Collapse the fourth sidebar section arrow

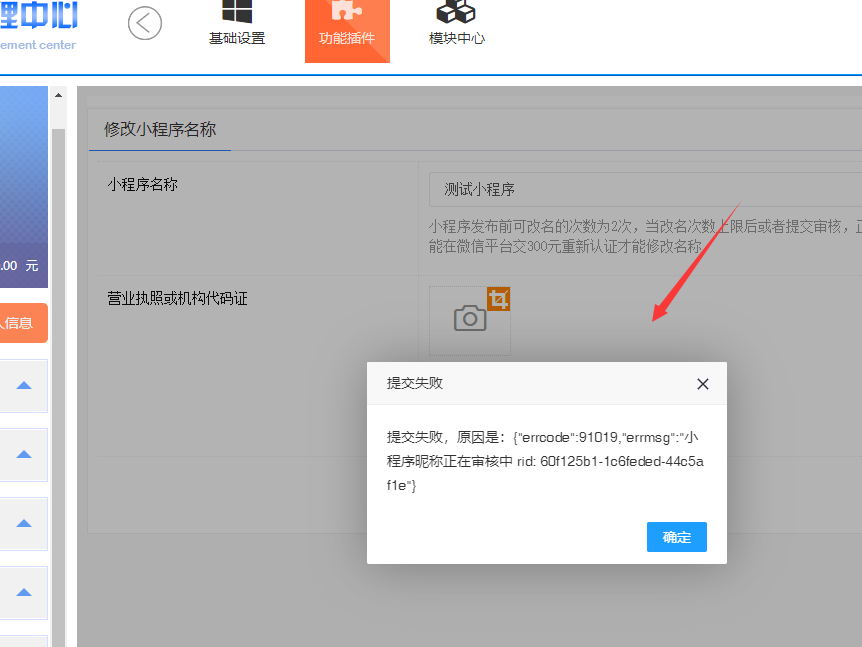point(24,592)
